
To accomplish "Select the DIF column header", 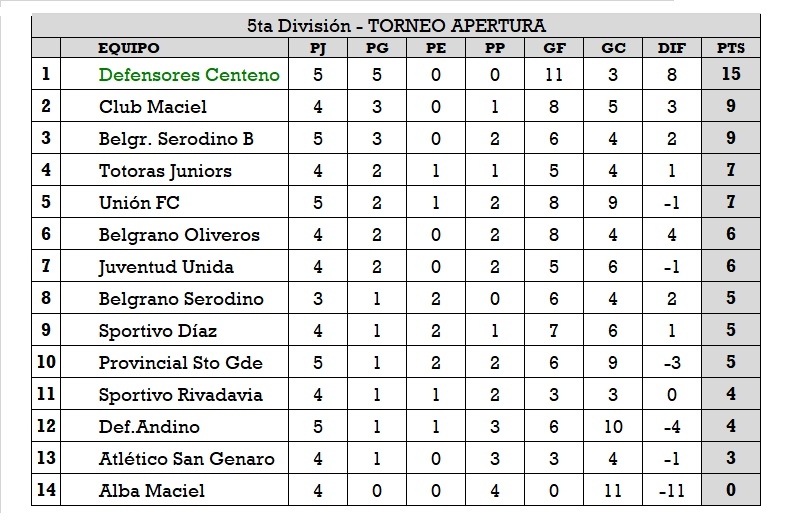I will click(x=672, y=47).
